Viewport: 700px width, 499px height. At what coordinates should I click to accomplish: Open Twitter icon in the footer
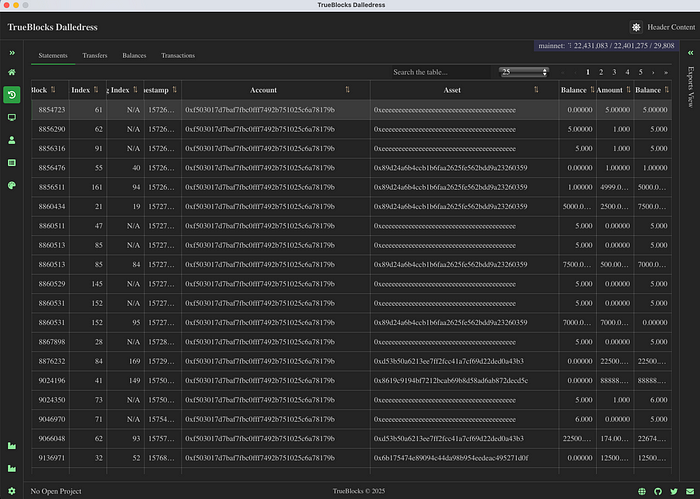click(x=672, y=491)
